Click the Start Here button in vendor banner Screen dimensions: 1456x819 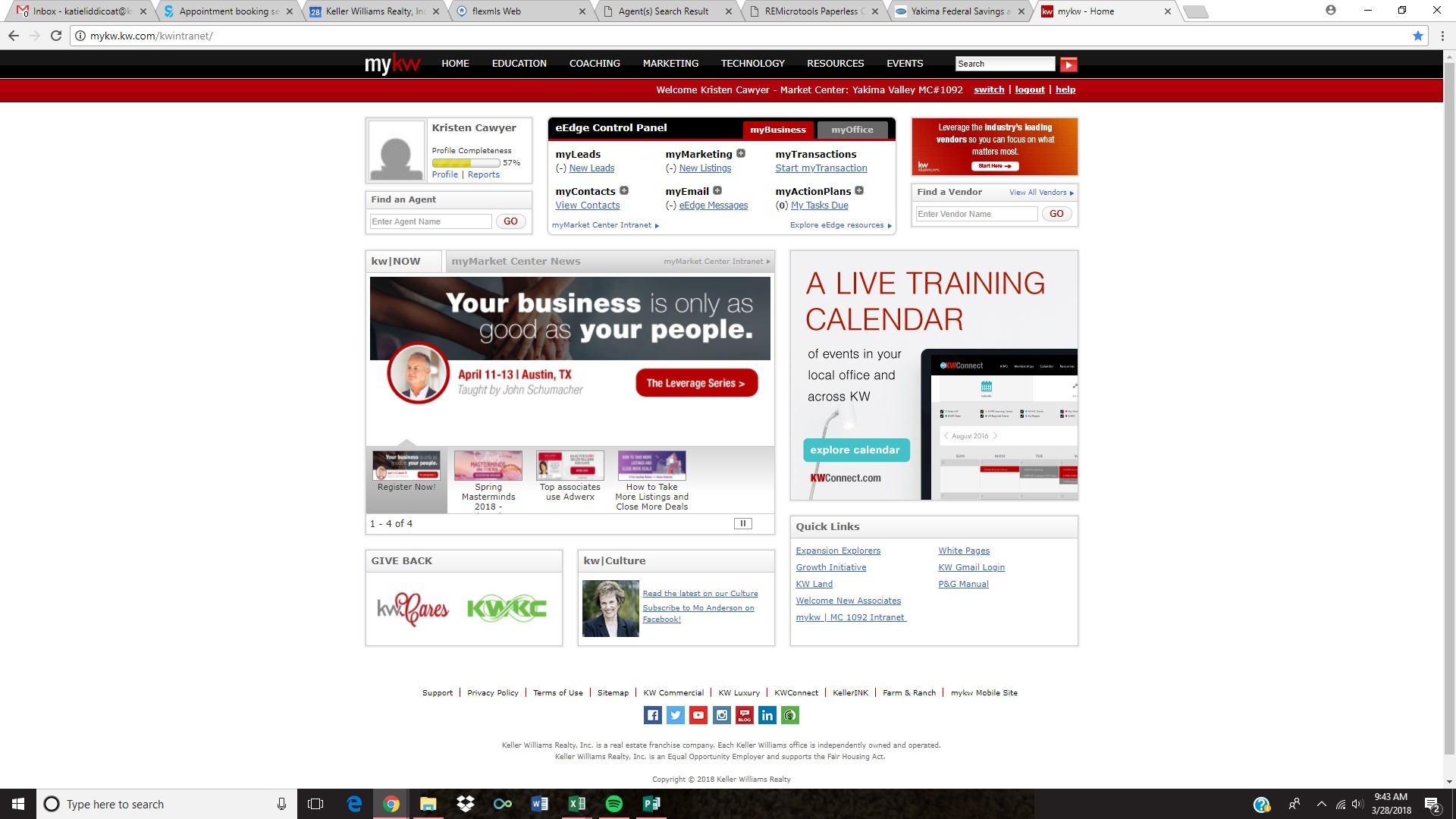point(995,166)
